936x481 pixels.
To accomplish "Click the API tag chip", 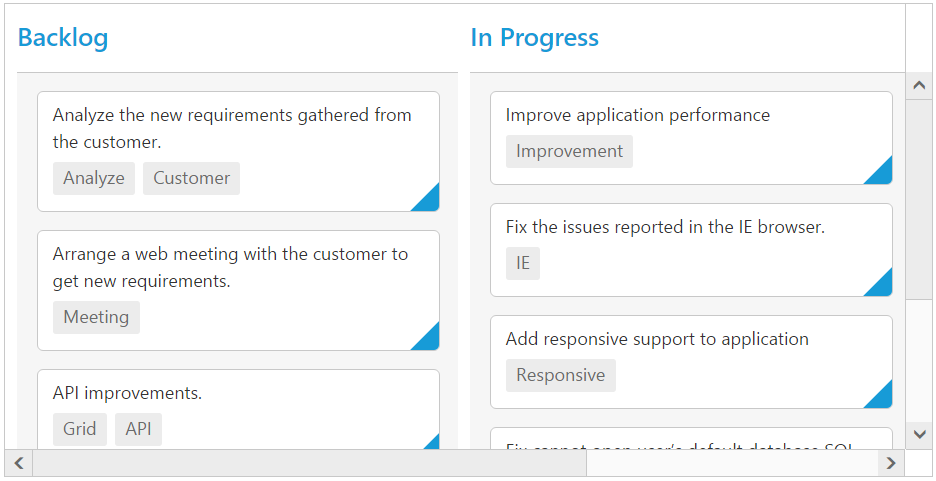I will click(x=138, y=429).
